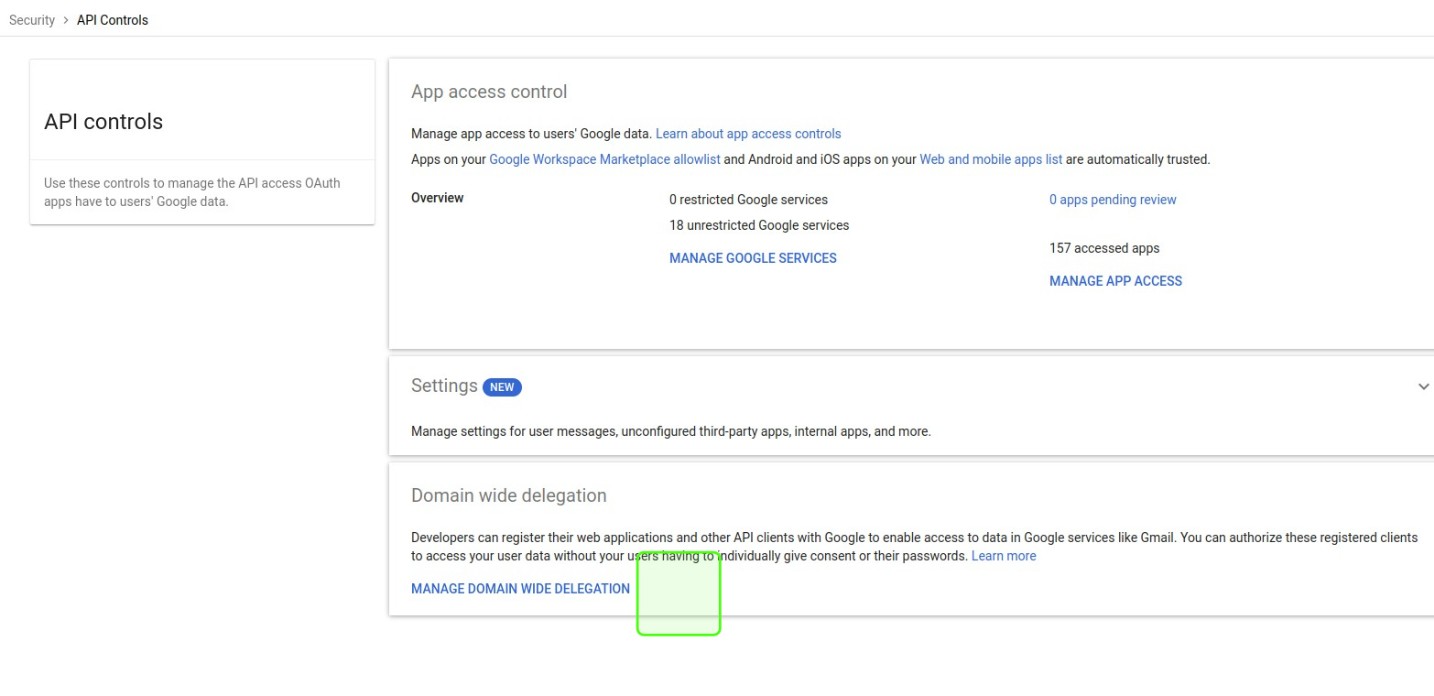Image resolution: width=1434 pixels, height=696 pixels.
Task: Open Learn about app access controls link
Action: pos(748,134)
